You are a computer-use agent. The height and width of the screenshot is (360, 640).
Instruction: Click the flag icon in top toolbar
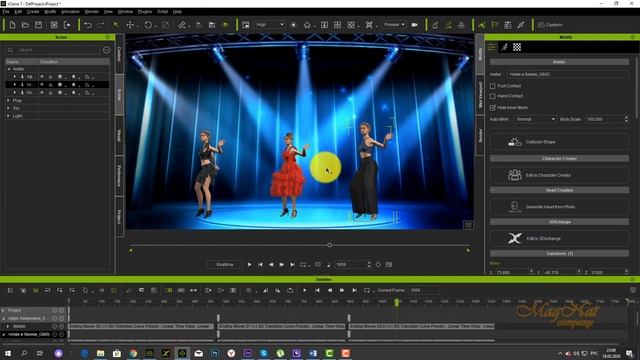coord(495,25)
